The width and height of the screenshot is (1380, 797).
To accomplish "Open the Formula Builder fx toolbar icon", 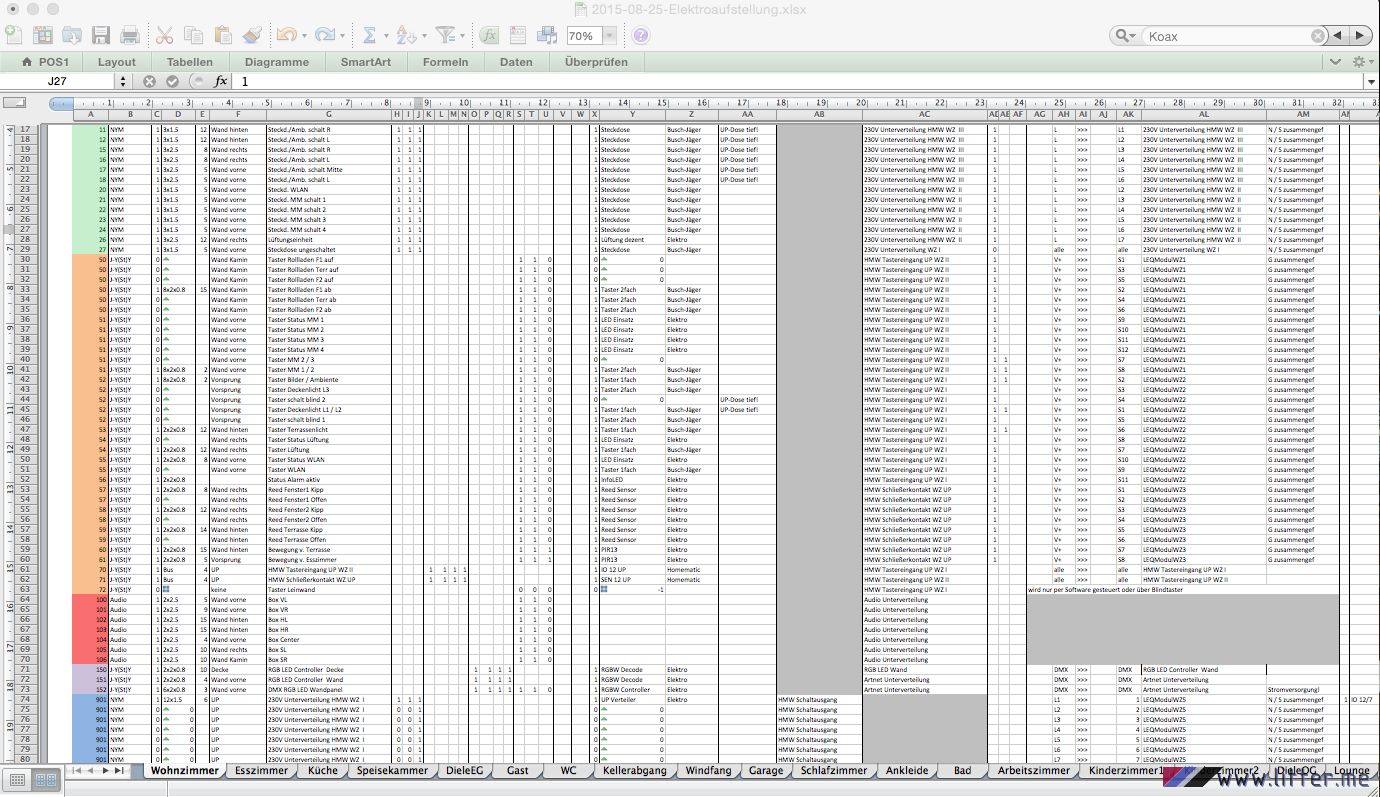I will point(490,35).
